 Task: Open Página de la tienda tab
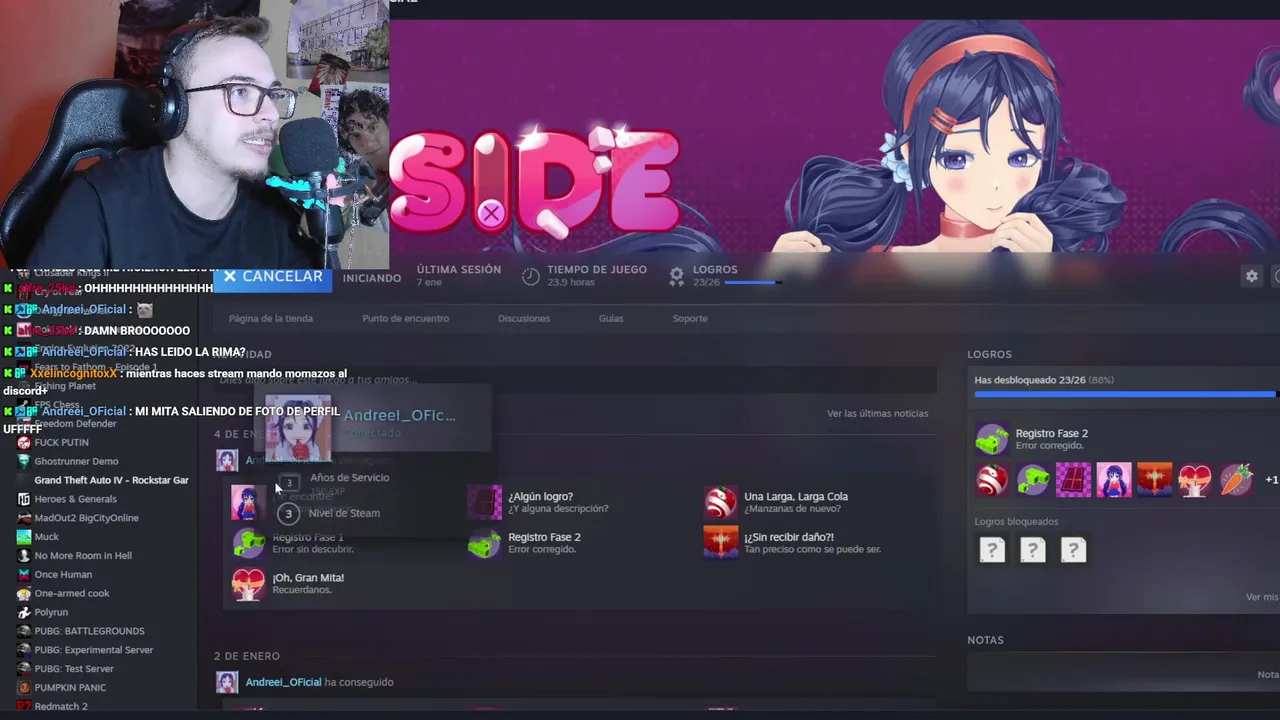coord(270,318)
